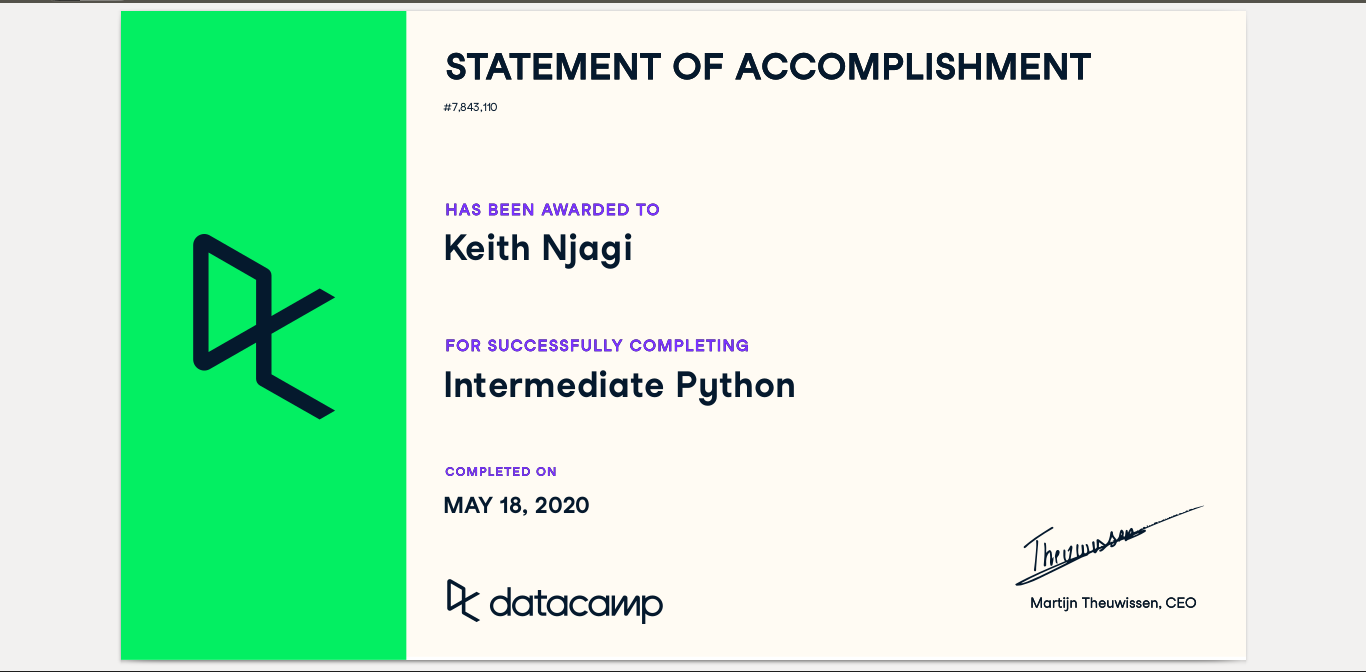Image resolution: width=1366 pixels, height=672 pixels.
Task: Click the 'Has been awarded to' label
Action: point(552,210)
